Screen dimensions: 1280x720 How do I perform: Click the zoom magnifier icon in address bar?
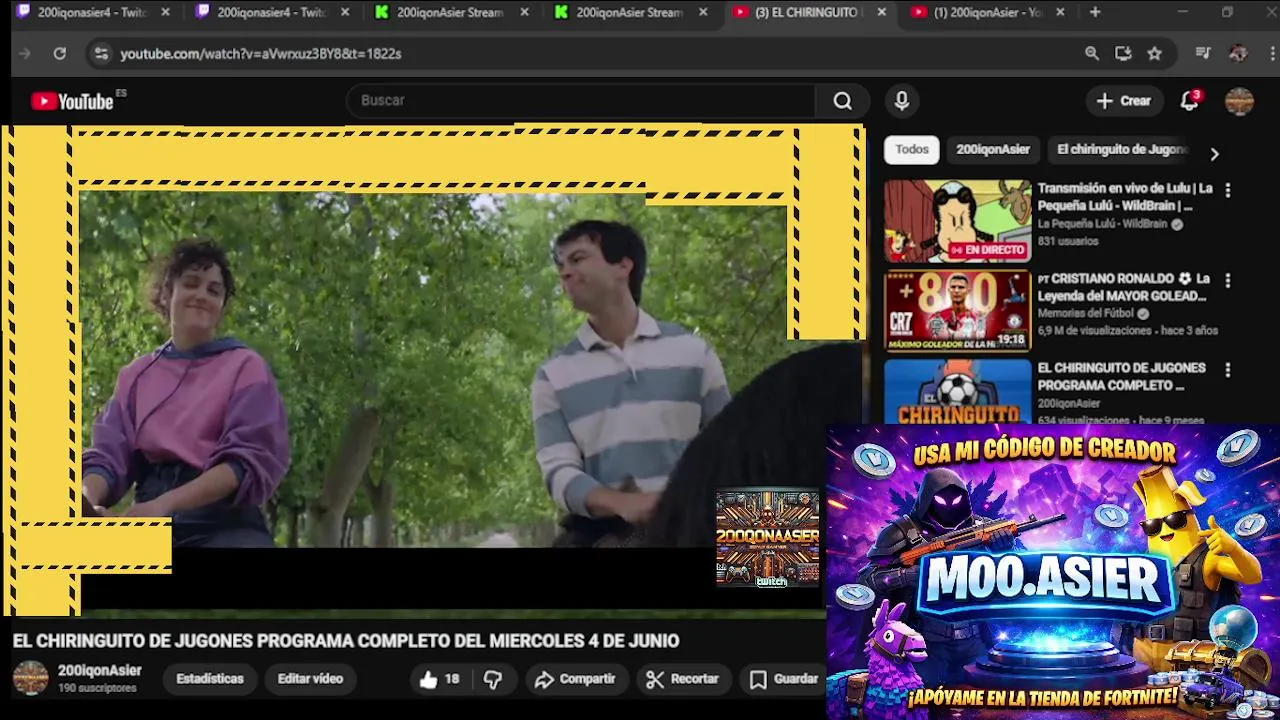(x=1092, y=54)
